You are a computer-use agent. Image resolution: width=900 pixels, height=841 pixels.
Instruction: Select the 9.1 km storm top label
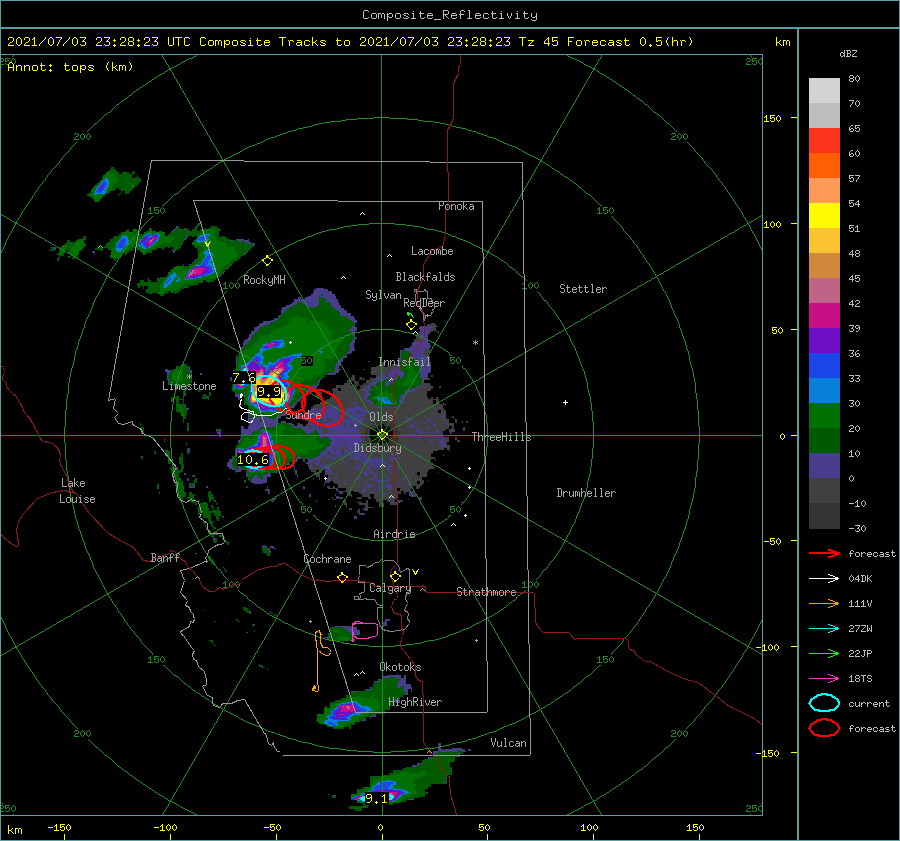tap(377, 799)
